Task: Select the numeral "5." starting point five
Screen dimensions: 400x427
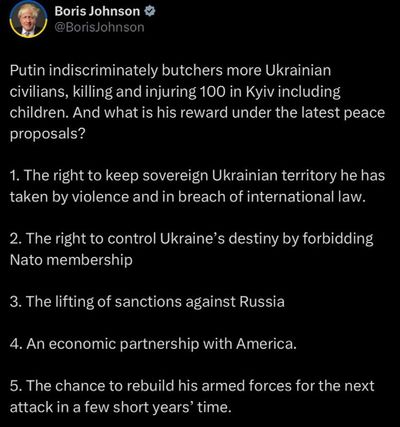Action: click(16, 386)
